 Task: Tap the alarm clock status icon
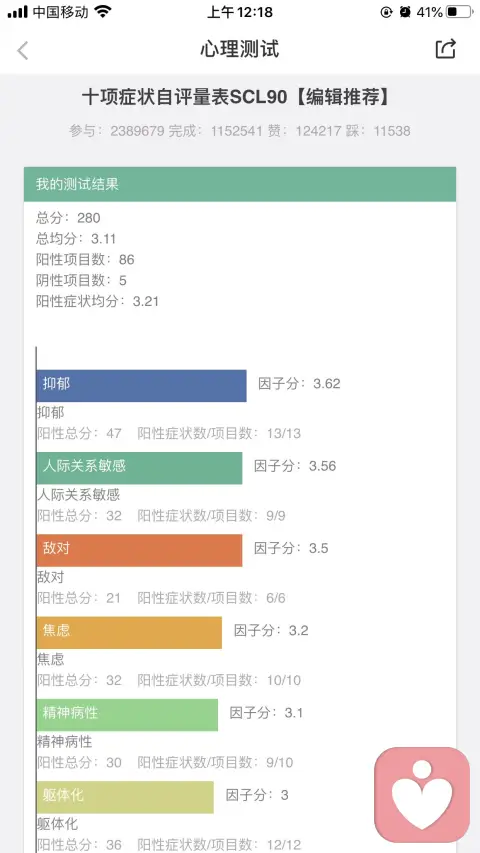click(x=405, y=11)
